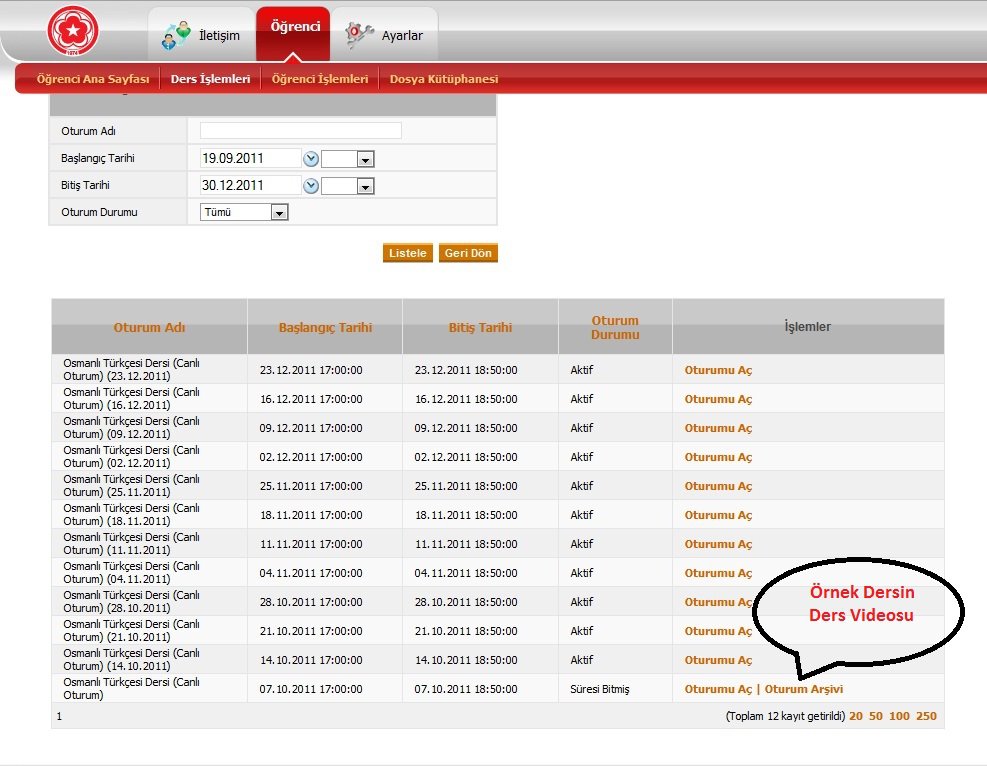Click Oturumu Aç for the 23.12.2011 session

click(x=718, y=370)
